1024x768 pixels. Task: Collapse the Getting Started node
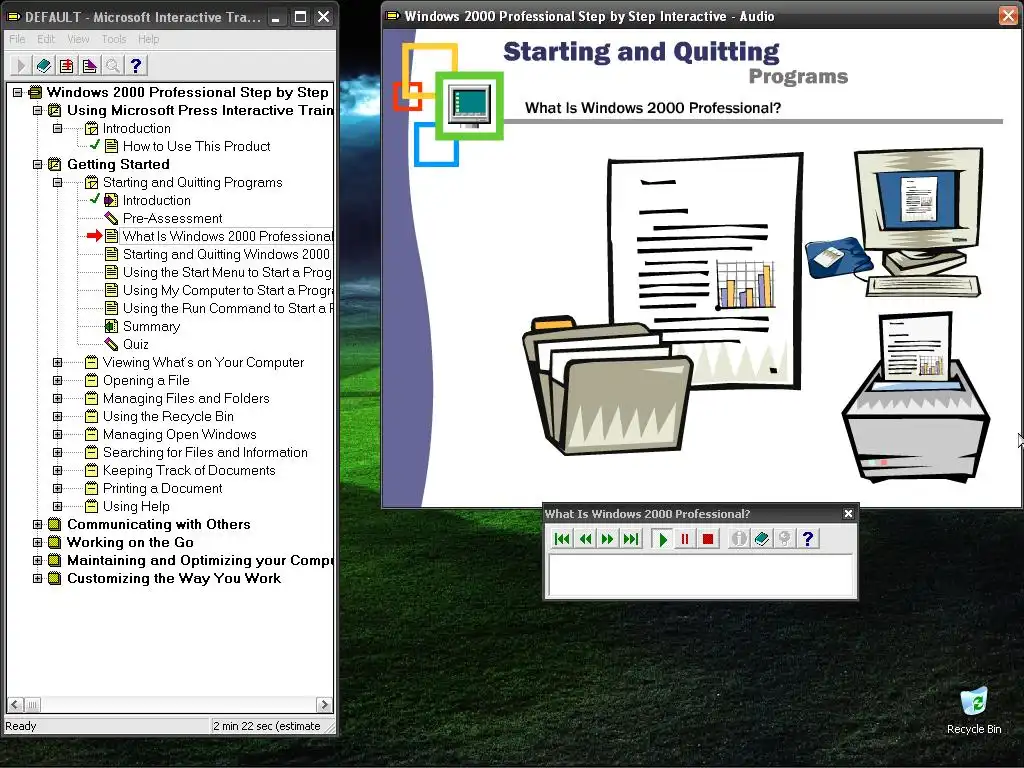[x=37, y=165]
